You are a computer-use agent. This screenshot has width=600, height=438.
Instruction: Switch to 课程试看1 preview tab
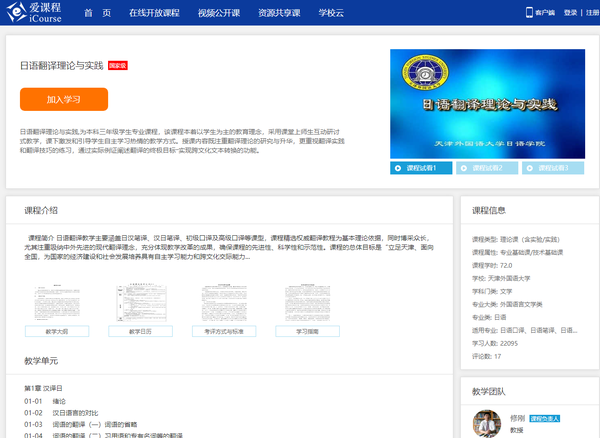[x=421, y=168]
